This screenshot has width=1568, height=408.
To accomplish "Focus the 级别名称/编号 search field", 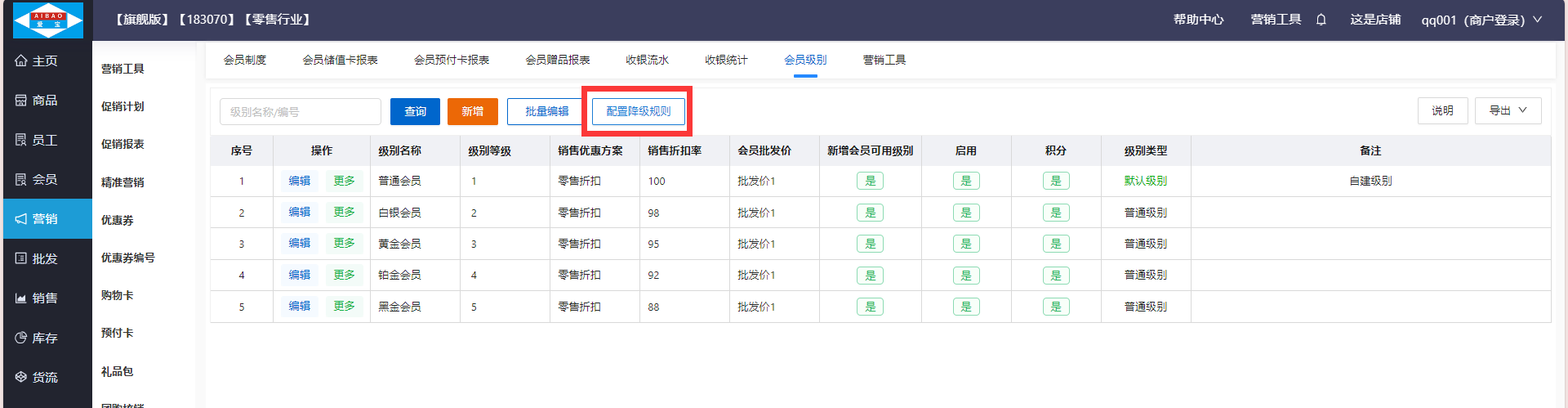I will tap(300, 111).
